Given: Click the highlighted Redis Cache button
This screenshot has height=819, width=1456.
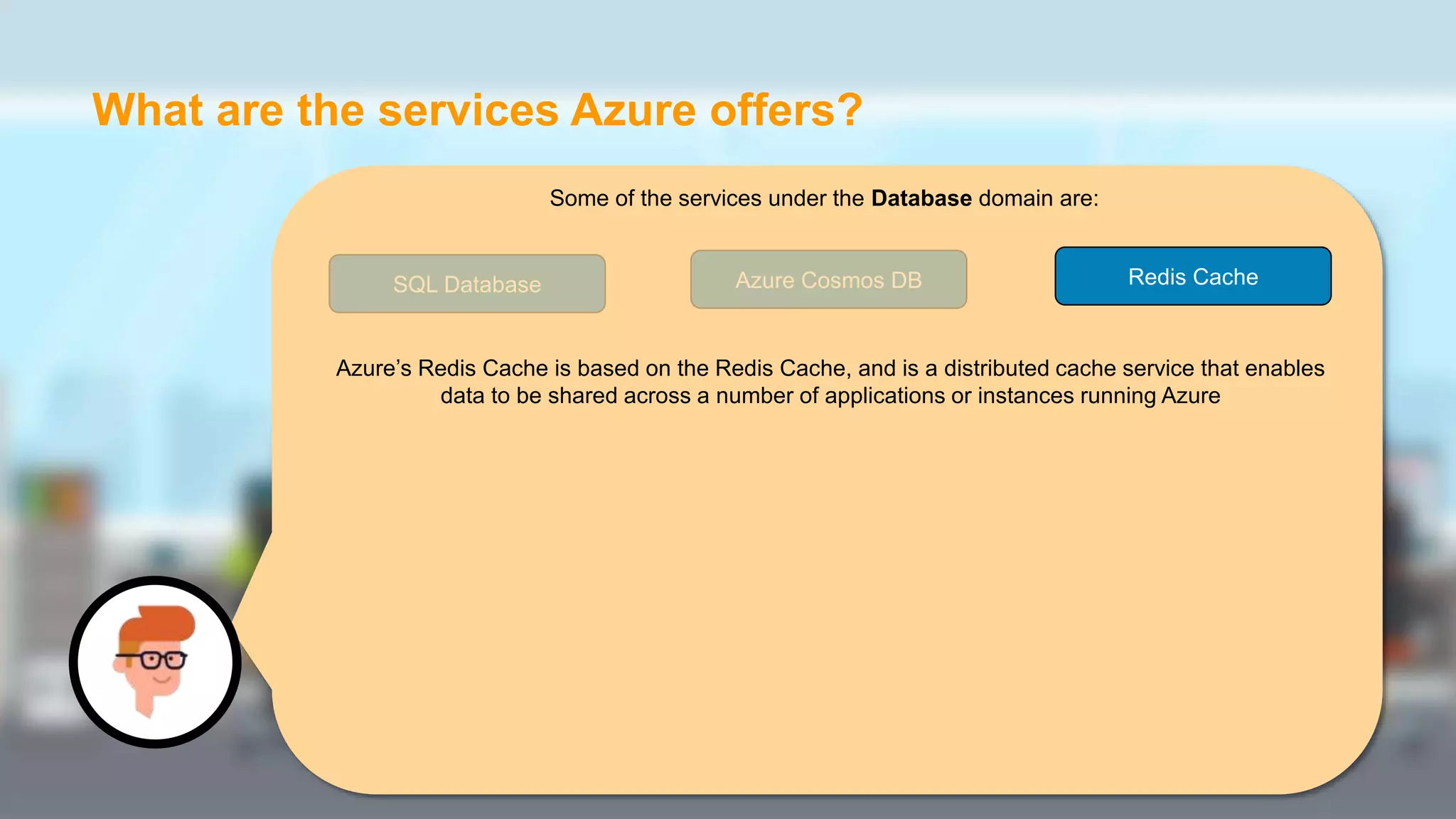Looking at the screenshot, I should tap(1193, 276).
